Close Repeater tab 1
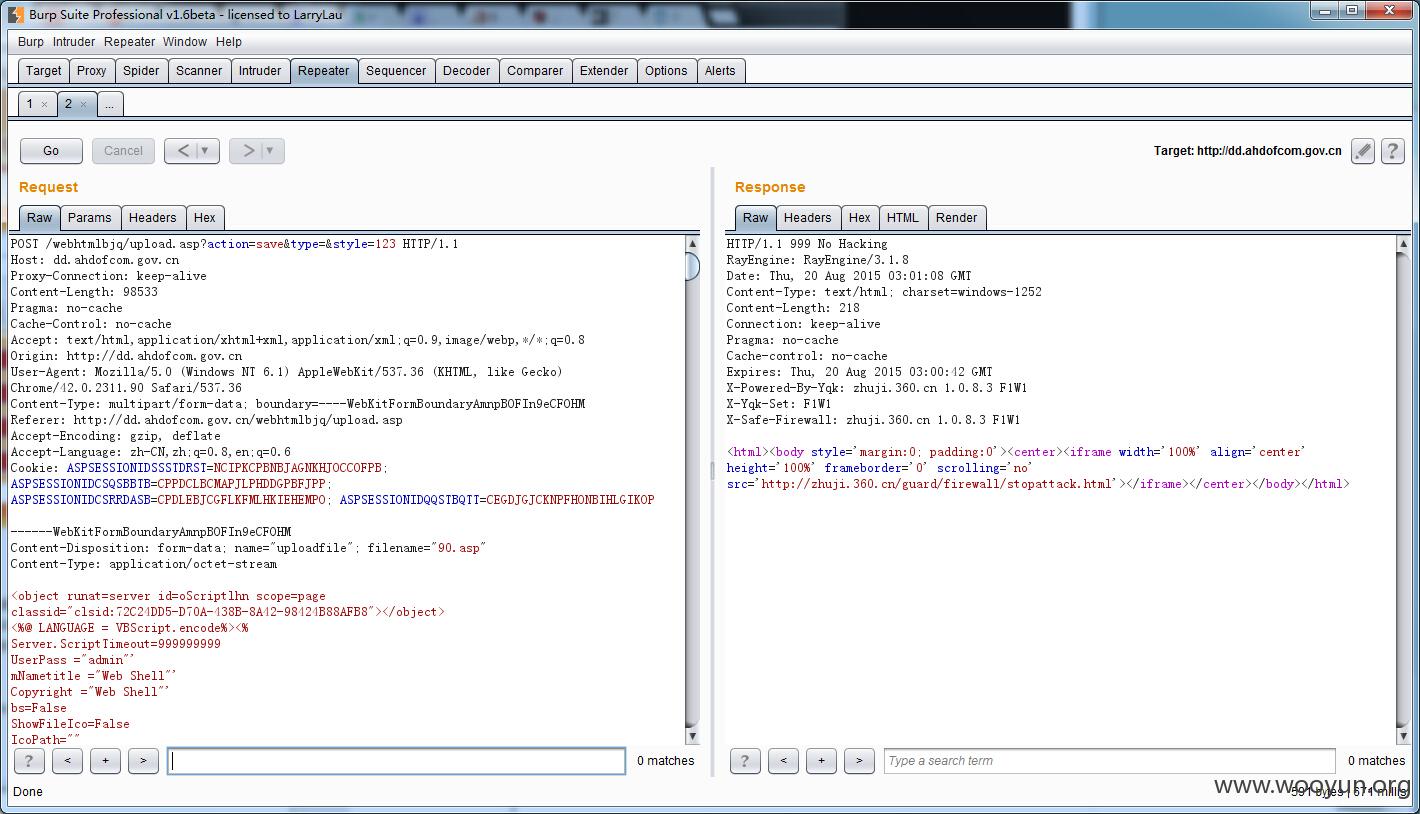Image resolution: width=1420 pixels, height=814 pixels. pos(44,104)
